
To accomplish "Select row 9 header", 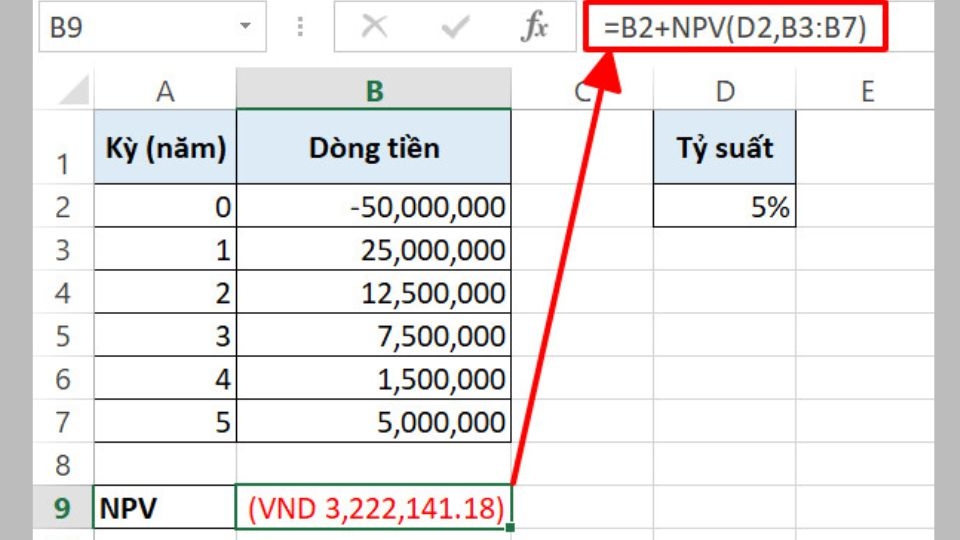I will 63,507.
